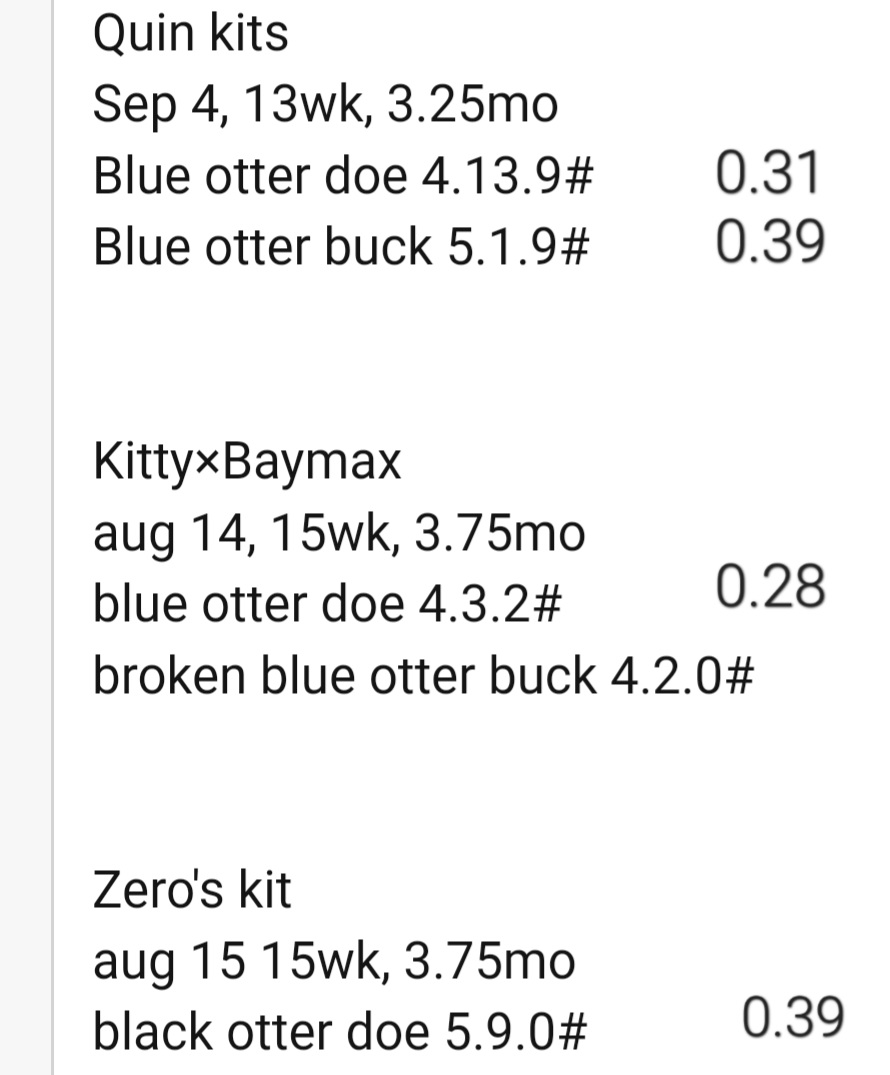Screen dimensions: 890x1075
Task: Click 'blue otter doe 4.3.2#' line
Action: click(x=327, y=605)
